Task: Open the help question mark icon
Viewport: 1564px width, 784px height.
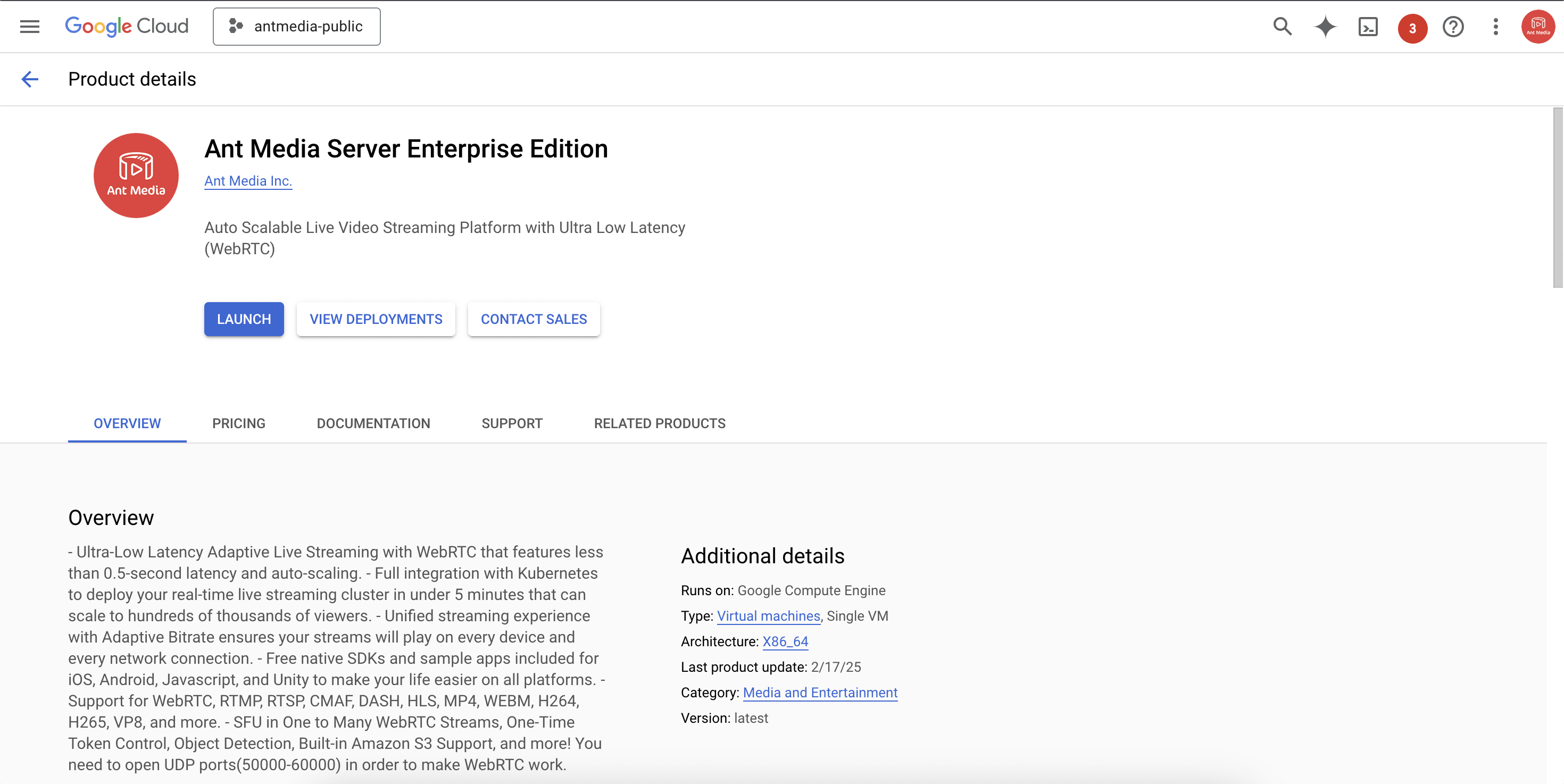Action: [1453, 27]
